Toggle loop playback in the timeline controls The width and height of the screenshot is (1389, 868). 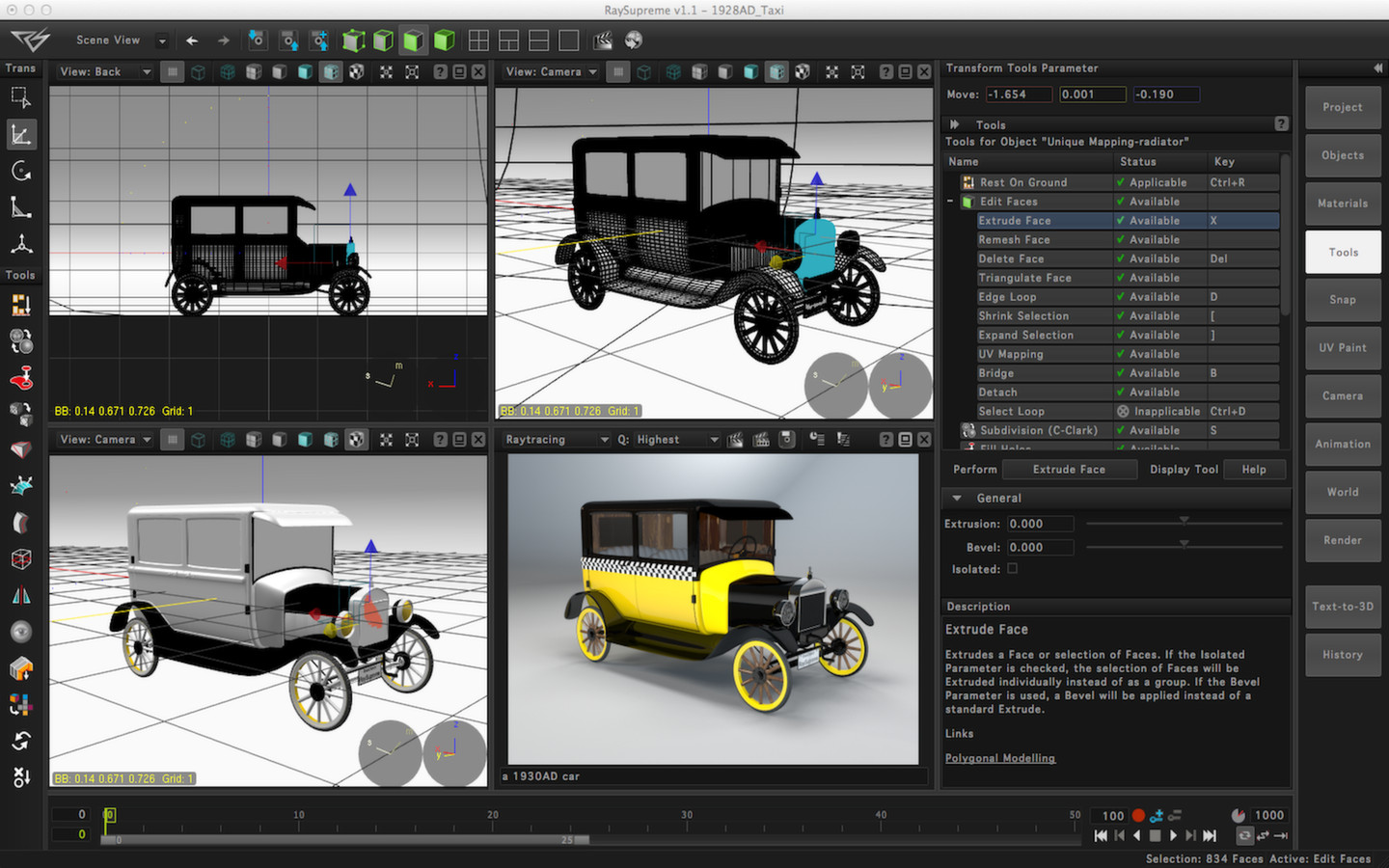point(1244,835)
